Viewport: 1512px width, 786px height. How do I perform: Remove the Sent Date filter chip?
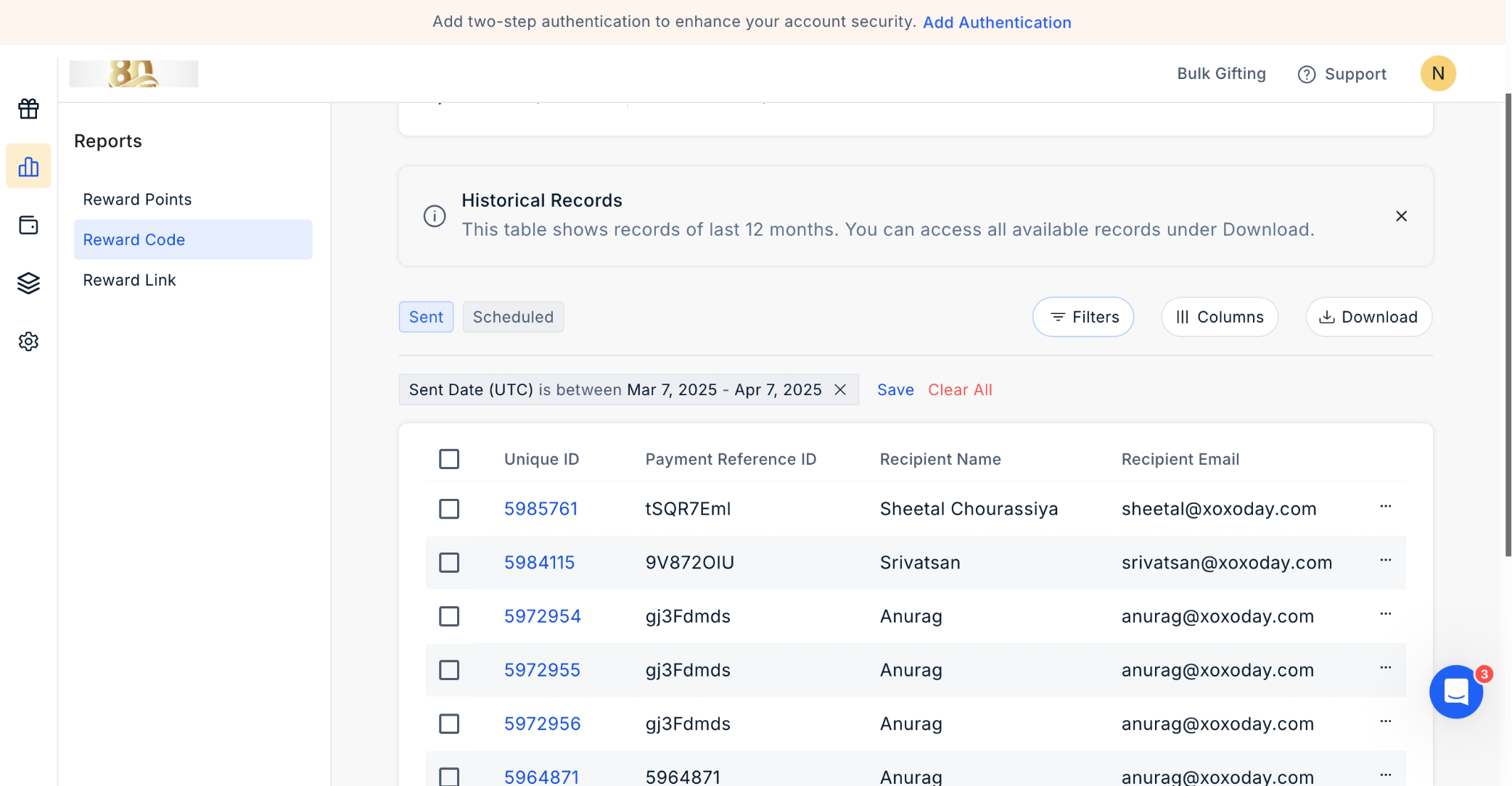[840, 390]
